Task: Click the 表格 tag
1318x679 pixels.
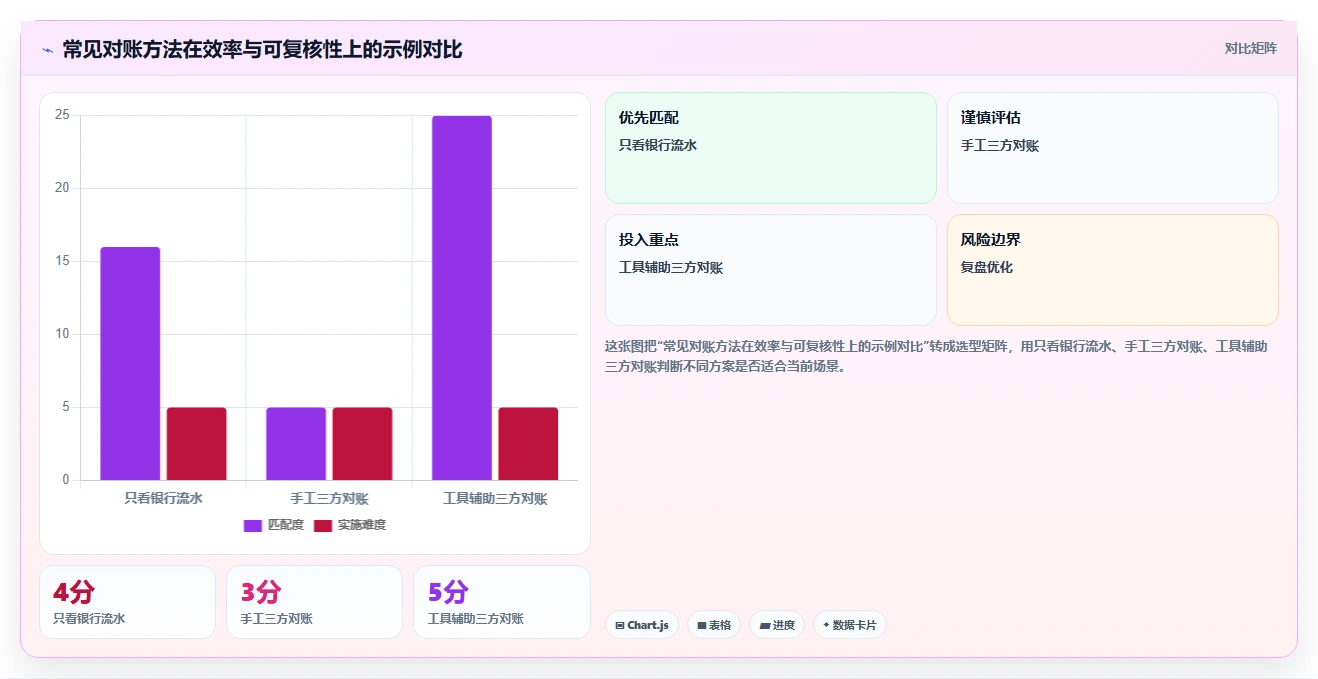Action: (x=714, y=625)
